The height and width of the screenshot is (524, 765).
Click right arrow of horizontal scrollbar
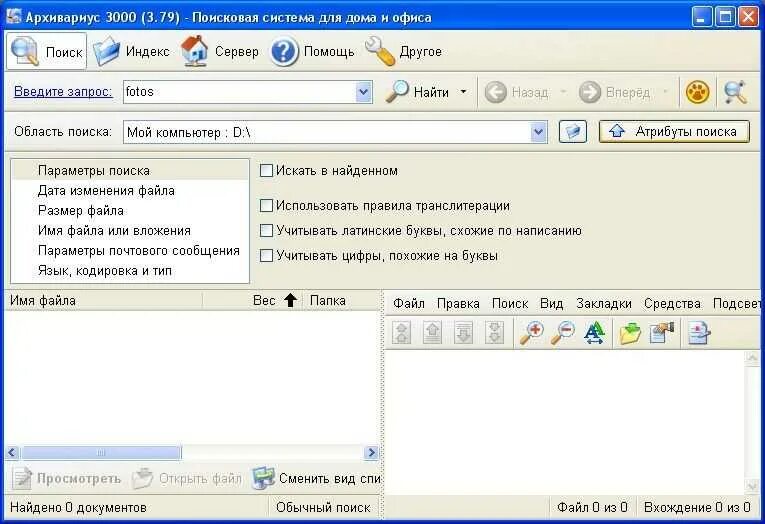(371, 453)
